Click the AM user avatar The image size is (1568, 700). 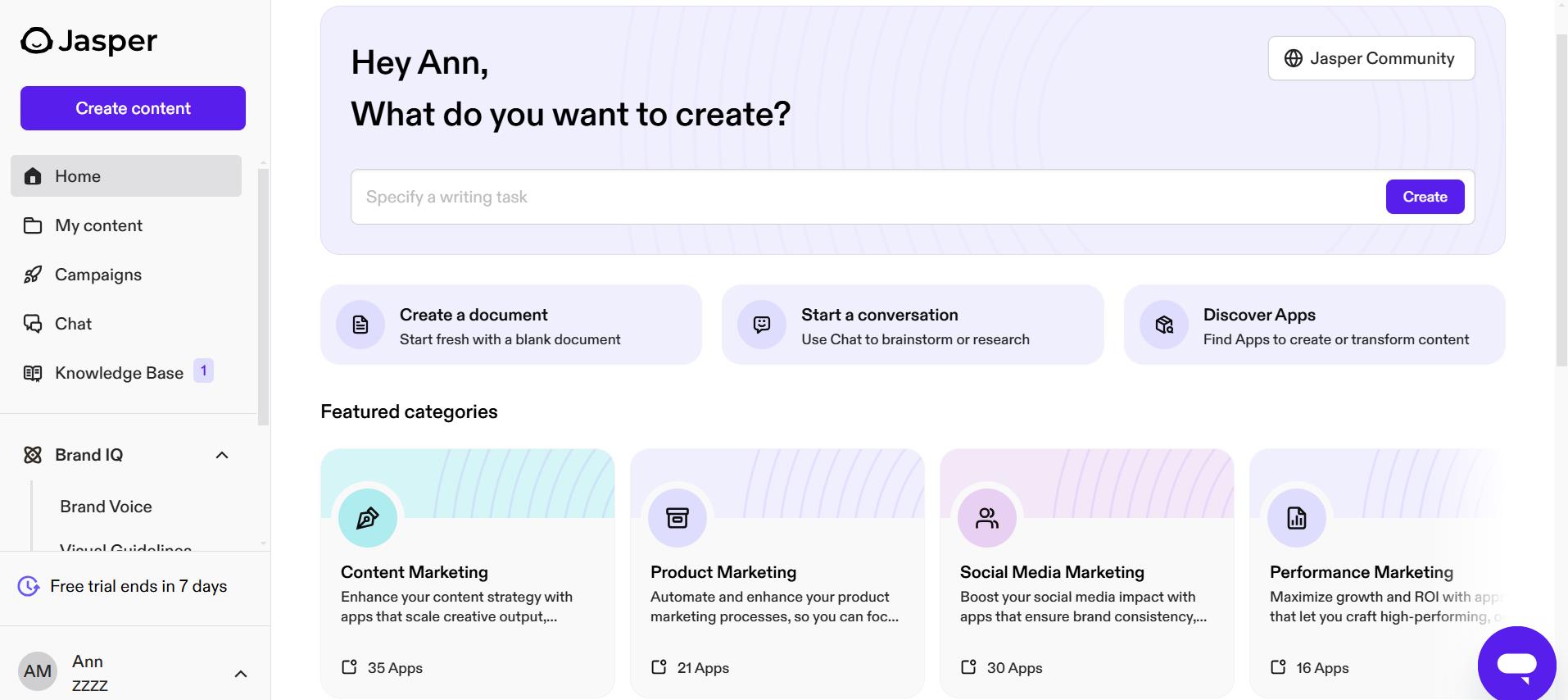pyautogui.click(x=38, y=672)
